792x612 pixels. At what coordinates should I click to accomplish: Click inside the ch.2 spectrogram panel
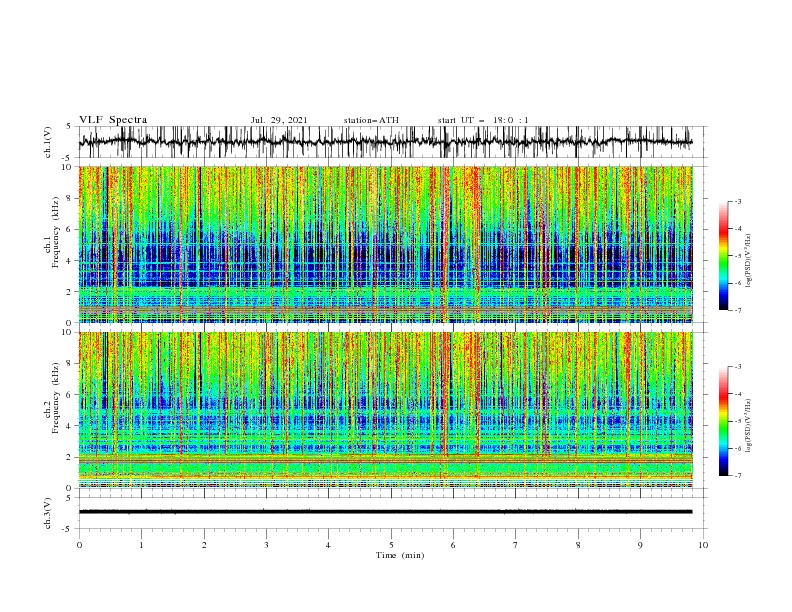pyautogui.click(x=385, y=410)
